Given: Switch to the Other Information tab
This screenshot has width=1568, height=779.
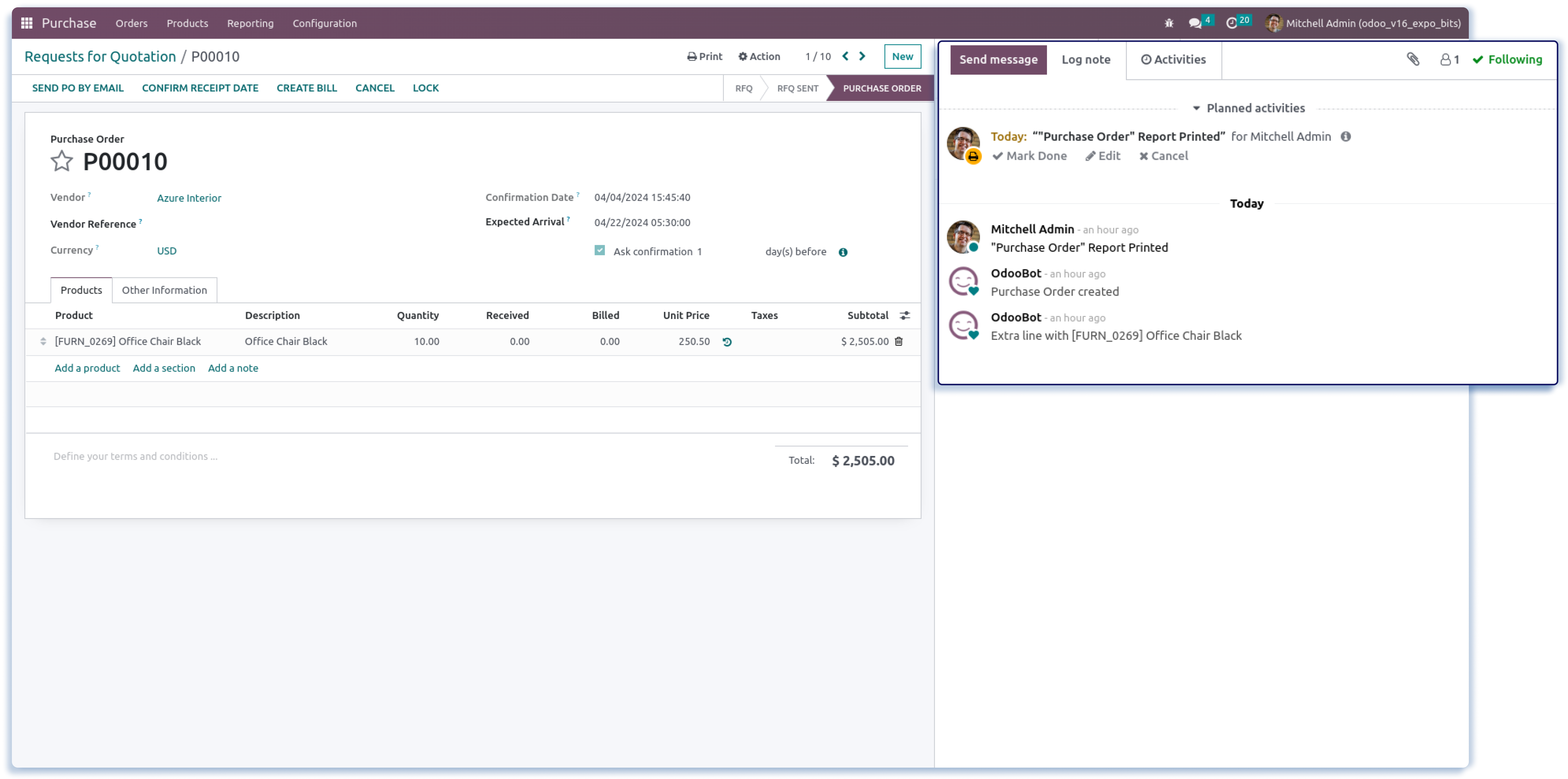Looking at the screenshot, I should (x=164, y=290).
